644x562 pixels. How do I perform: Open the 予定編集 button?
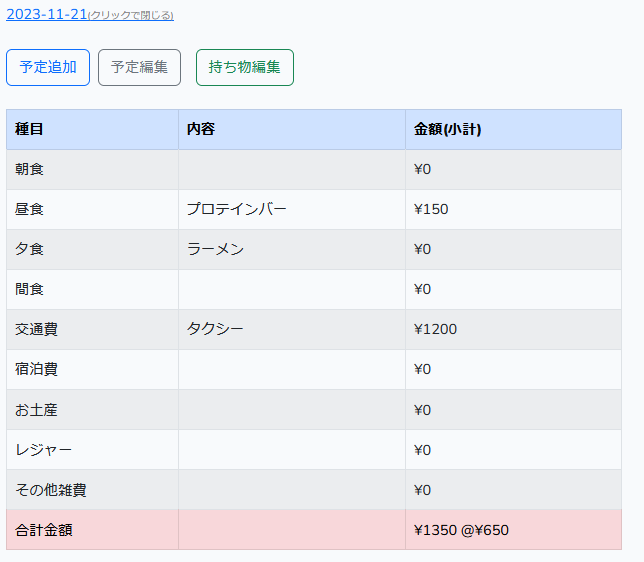139,67
